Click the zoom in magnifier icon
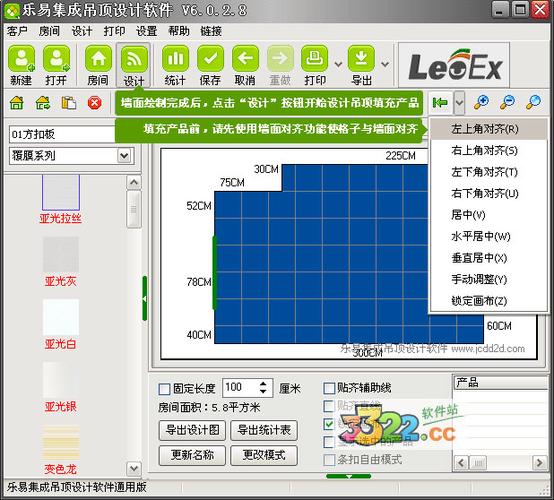Image resolution: width=554 pixels, height=500 pixels. tap(481, 102)
